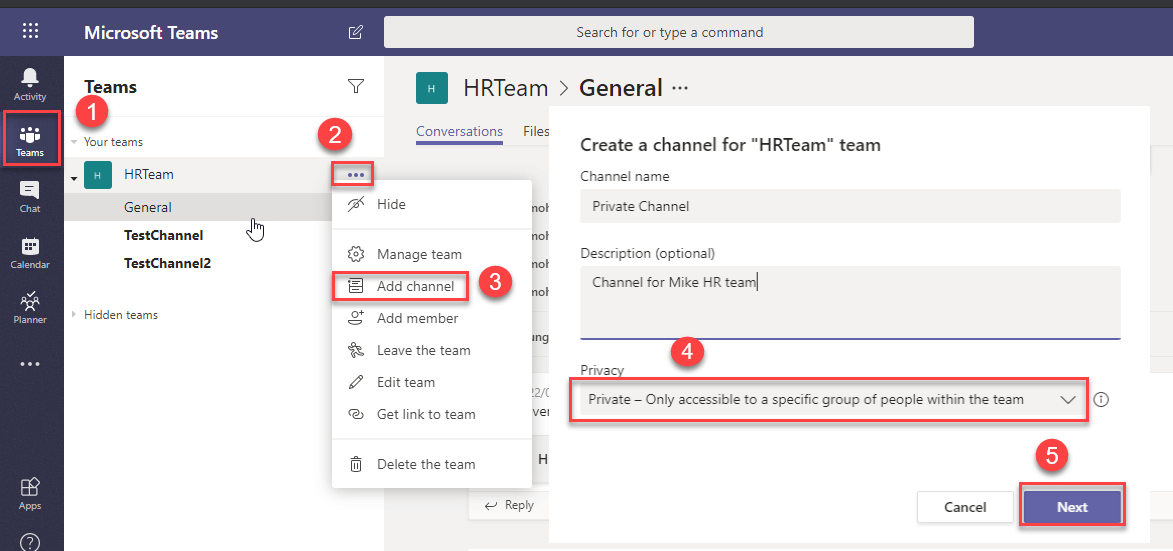Screen dimensions: 1173x551
Task: Open the Apps store icon
Action: point(30,493)
